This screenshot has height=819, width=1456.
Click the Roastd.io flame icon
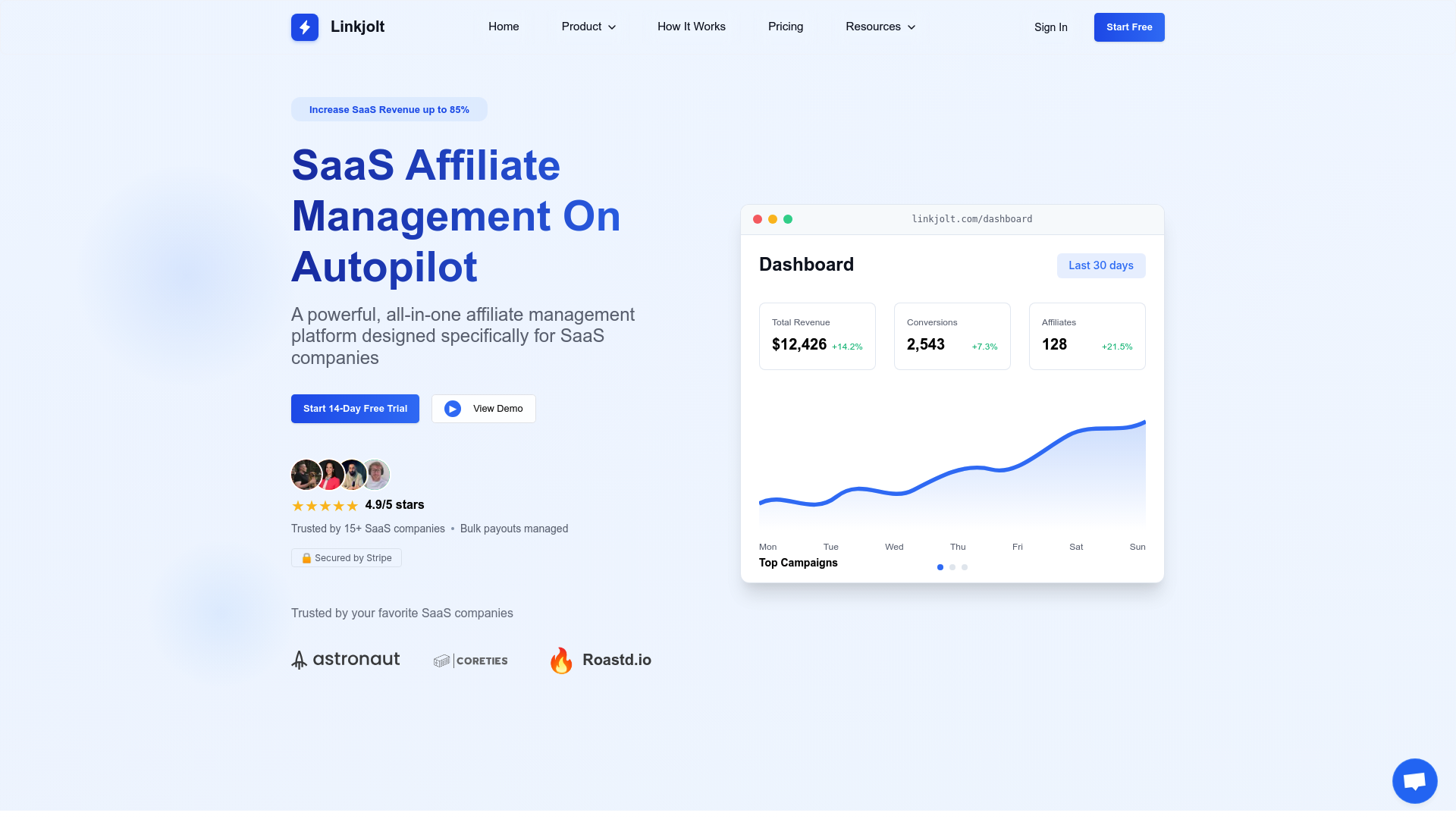pyautogui.click(x=561, y=661)
